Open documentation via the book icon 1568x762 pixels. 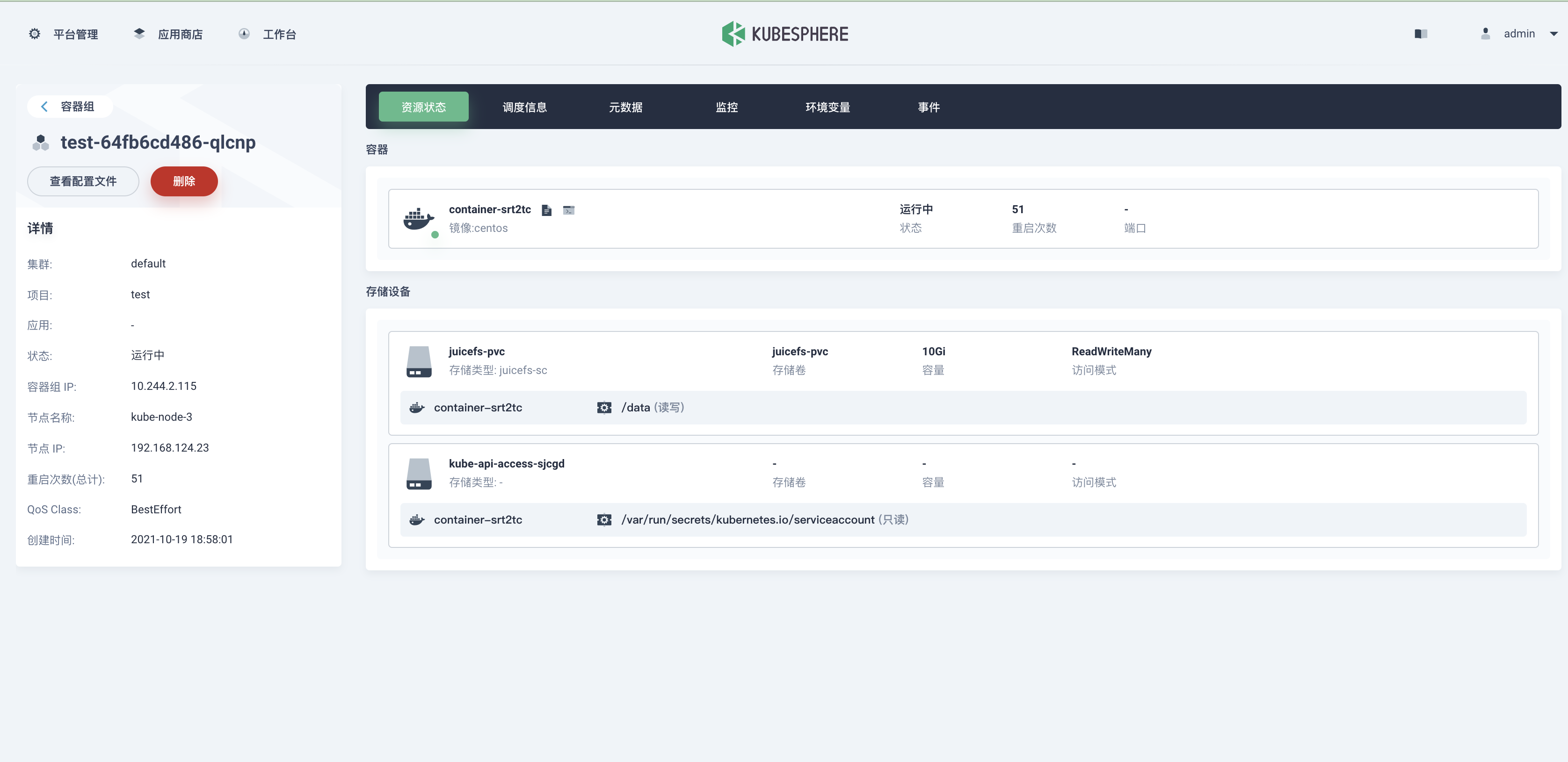coord(1421,34)
